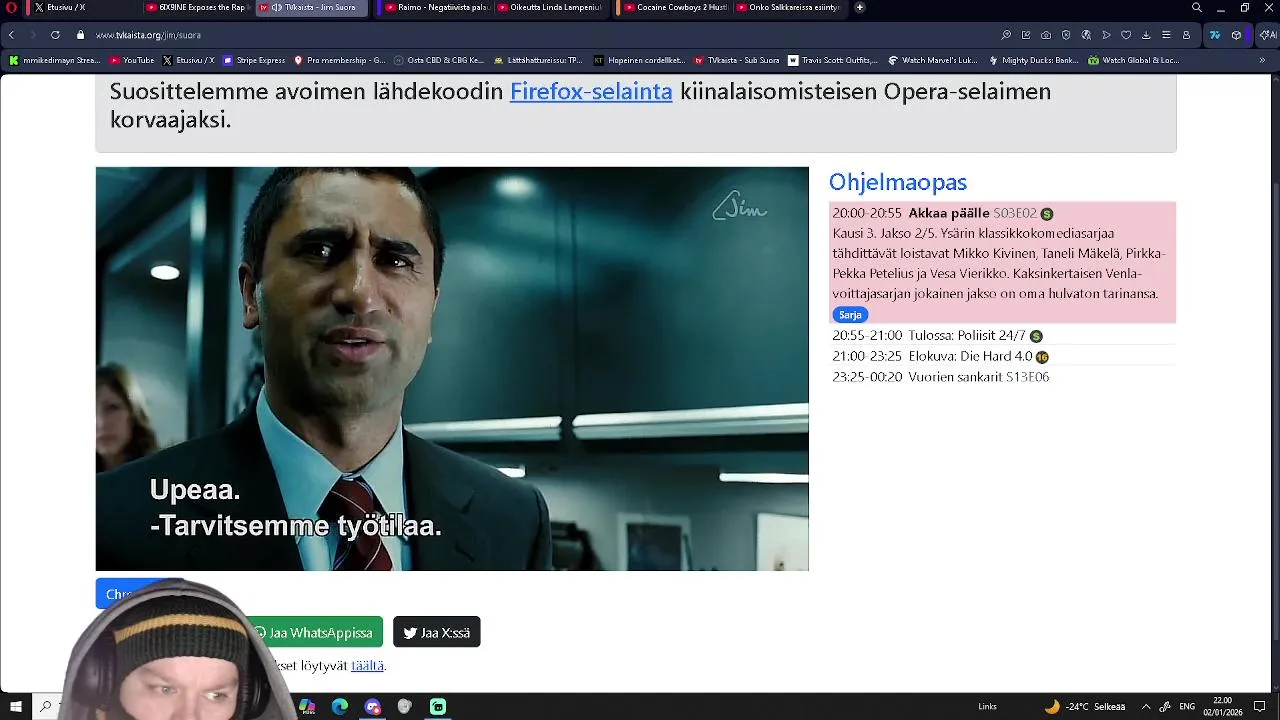Show more bookmarks with the double chevron
Viewport: 1280px width, 720px height.
coord(1262,60)
